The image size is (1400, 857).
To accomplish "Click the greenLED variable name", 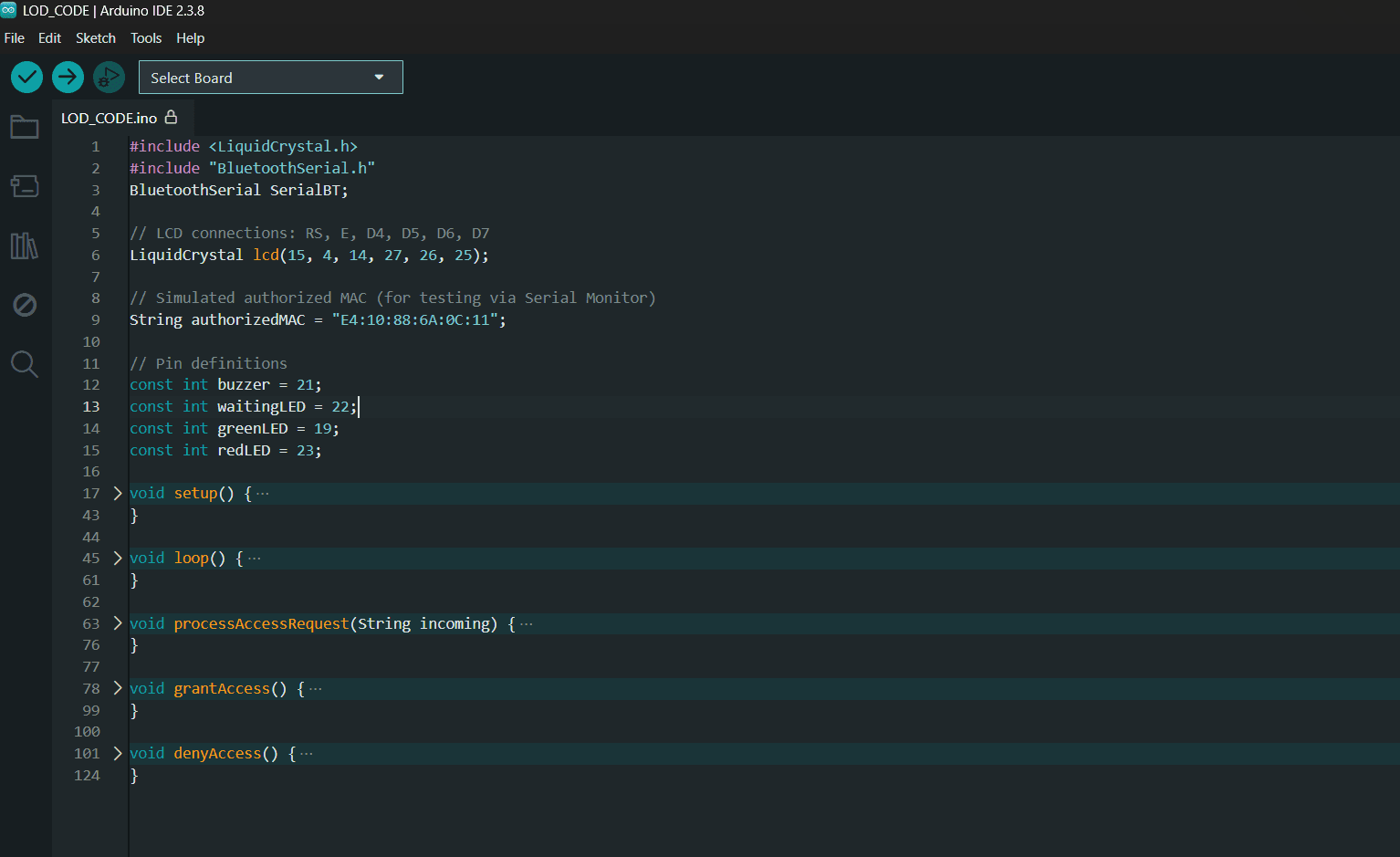I will click(x=253, y=428).
